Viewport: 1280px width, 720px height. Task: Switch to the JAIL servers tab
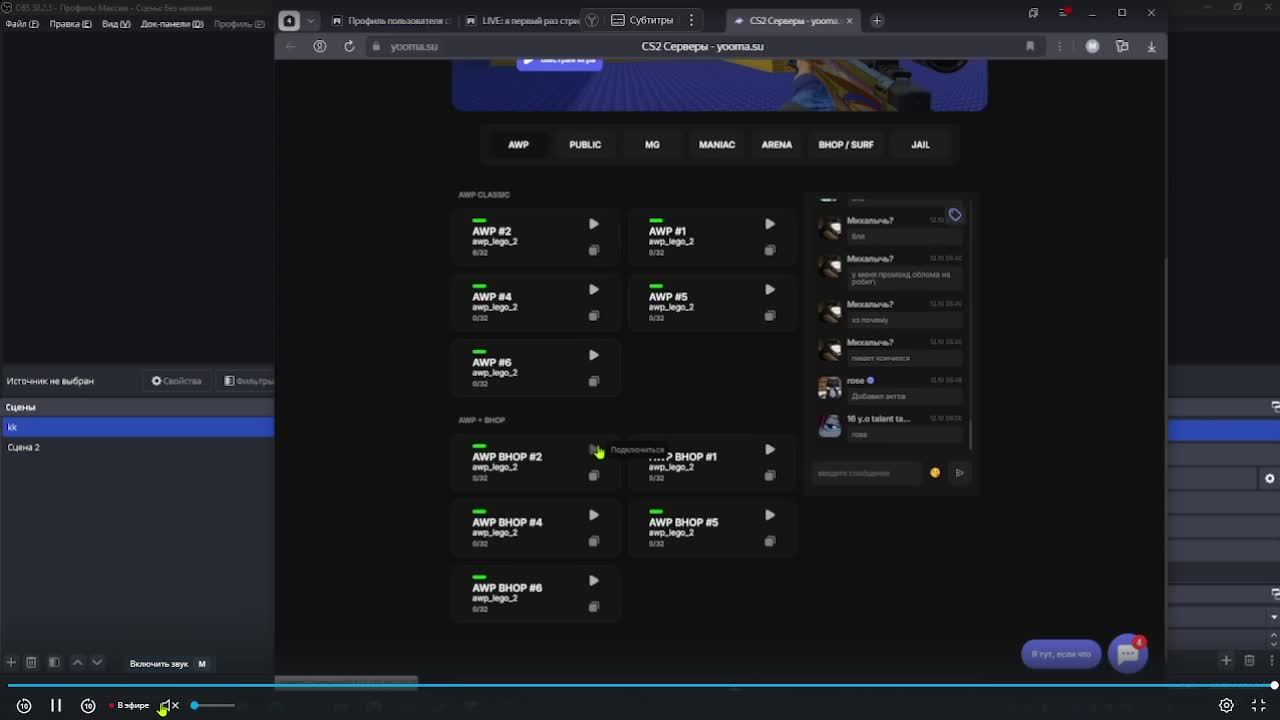pyautogui.click(x=920, y=145)
